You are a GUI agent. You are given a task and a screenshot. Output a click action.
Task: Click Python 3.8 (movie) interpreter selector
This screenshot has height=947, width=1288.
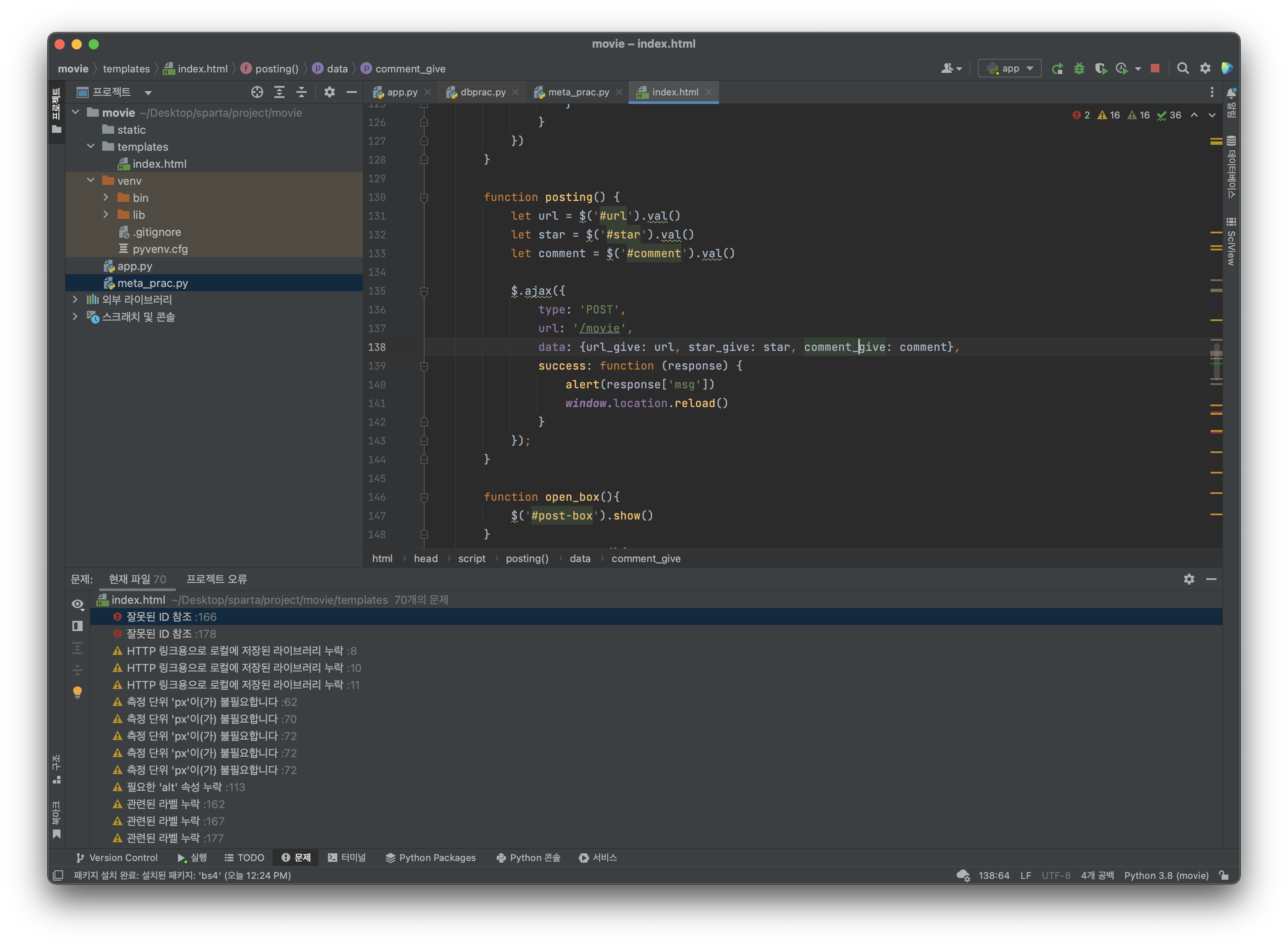(1167, 875)
